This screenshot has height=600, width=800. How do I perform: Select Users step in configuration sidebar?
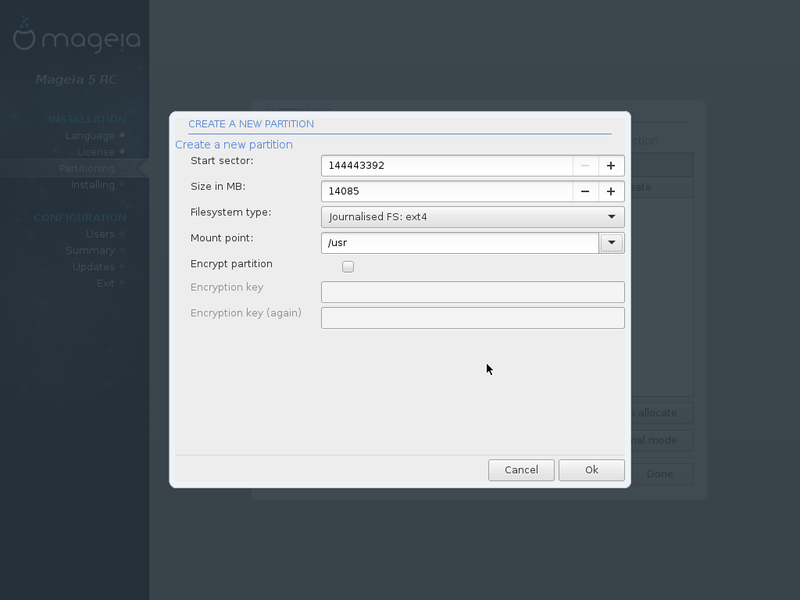pyautogui.click(x=100, y=234)
